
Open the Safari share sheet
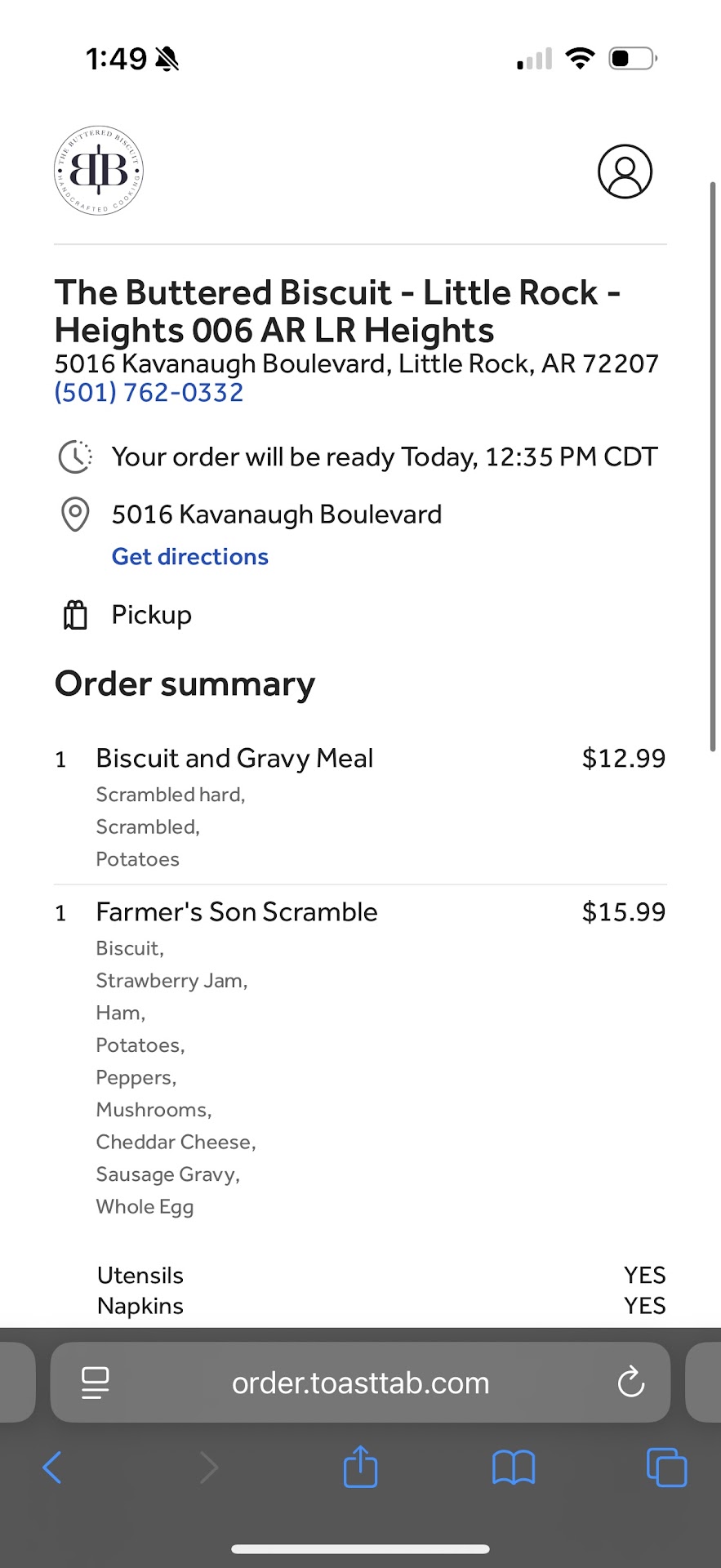360,1467
